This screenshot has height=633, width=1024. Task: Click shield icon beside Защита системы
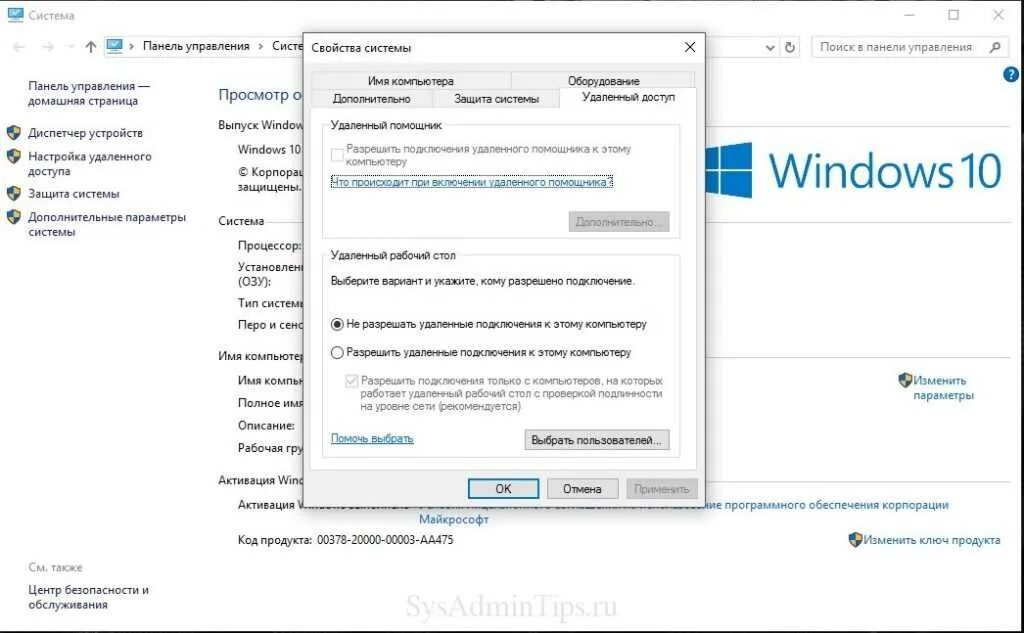pyautogui.click(x=14, y=193)
